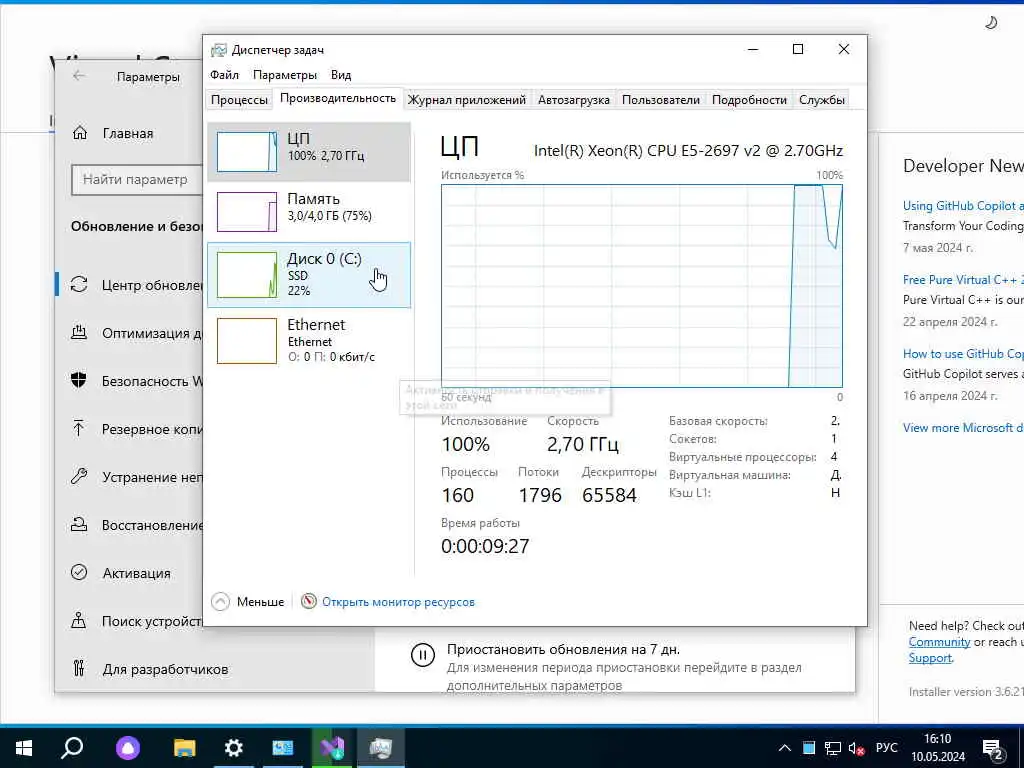Open the Windows Start menu

coord(24,747)
